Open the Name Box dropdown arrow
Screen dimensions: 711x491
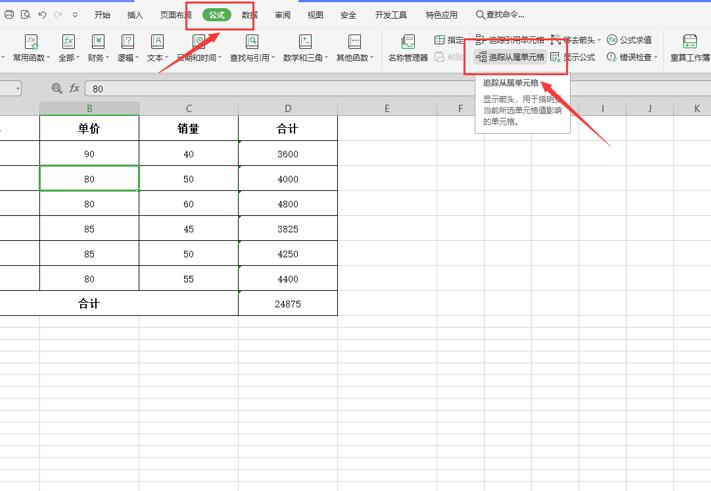point(18,88)
